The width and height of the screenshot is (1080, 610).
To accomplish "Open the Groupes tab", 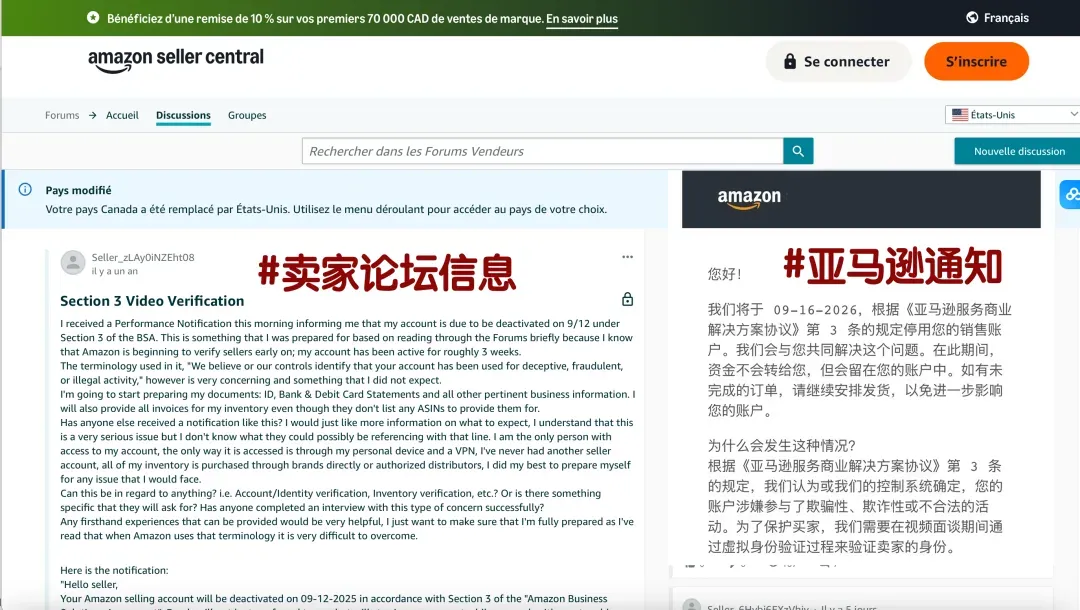I will tap(247, 115).
